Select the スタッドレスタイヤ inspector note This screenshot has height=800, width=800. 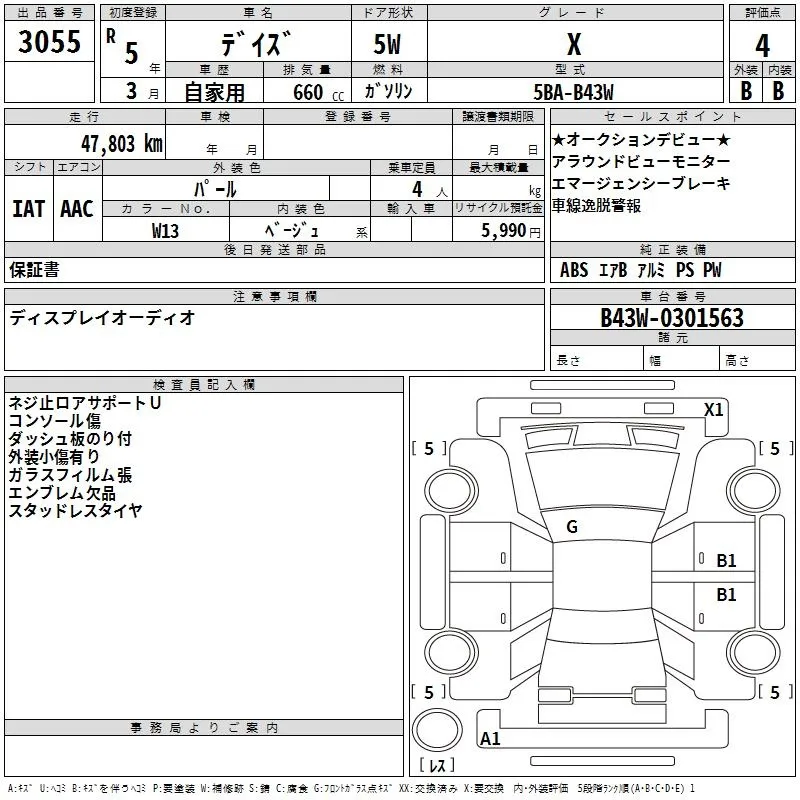76,511
